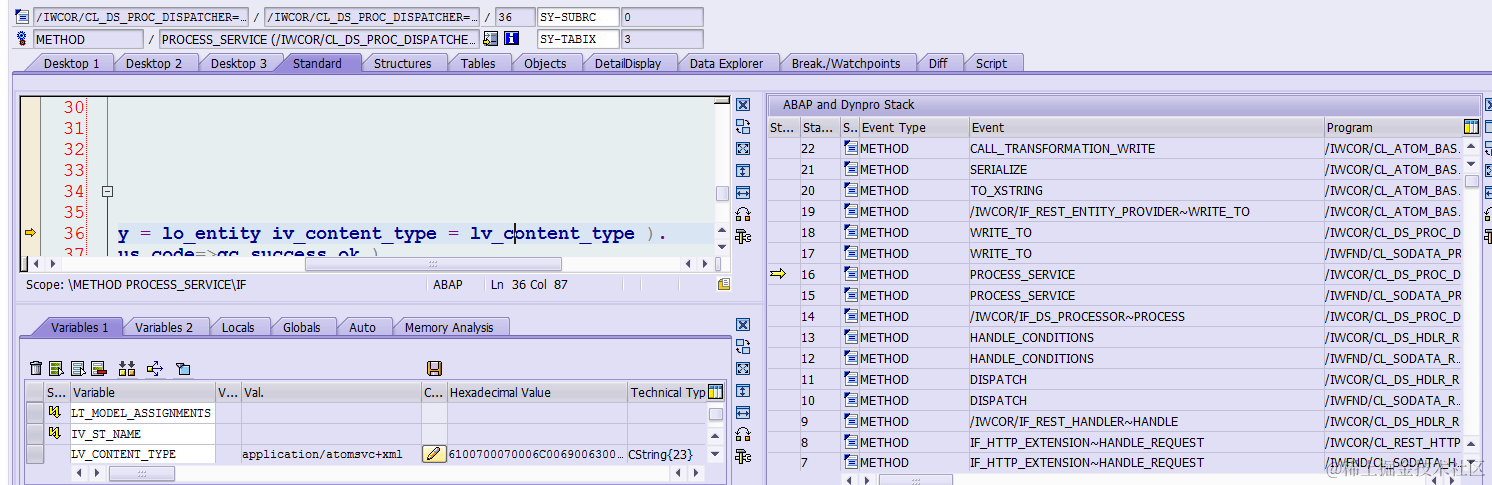Collapse code block at line 34
The height and width of the screenshot is (485, 1492).
[107, 191]
